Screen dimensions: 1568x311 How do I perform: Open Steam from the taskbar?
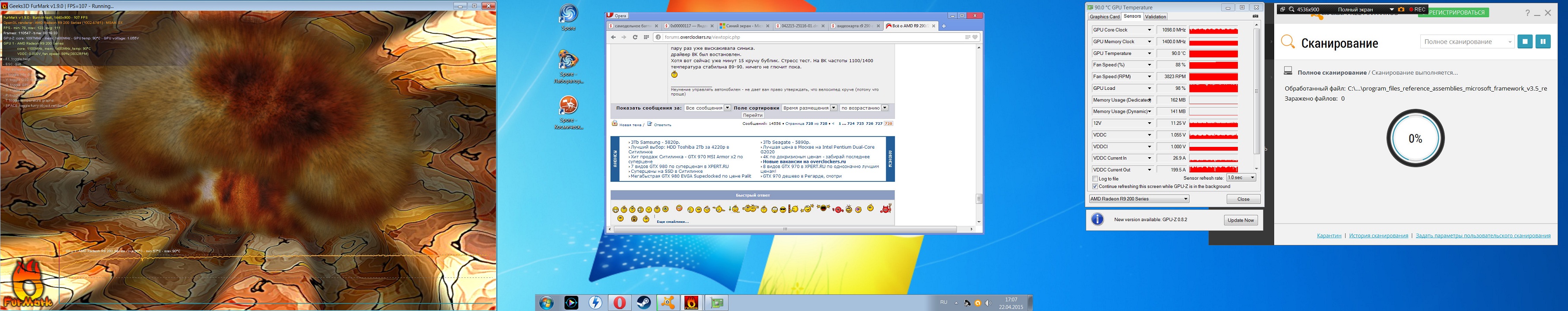[644, 302]
